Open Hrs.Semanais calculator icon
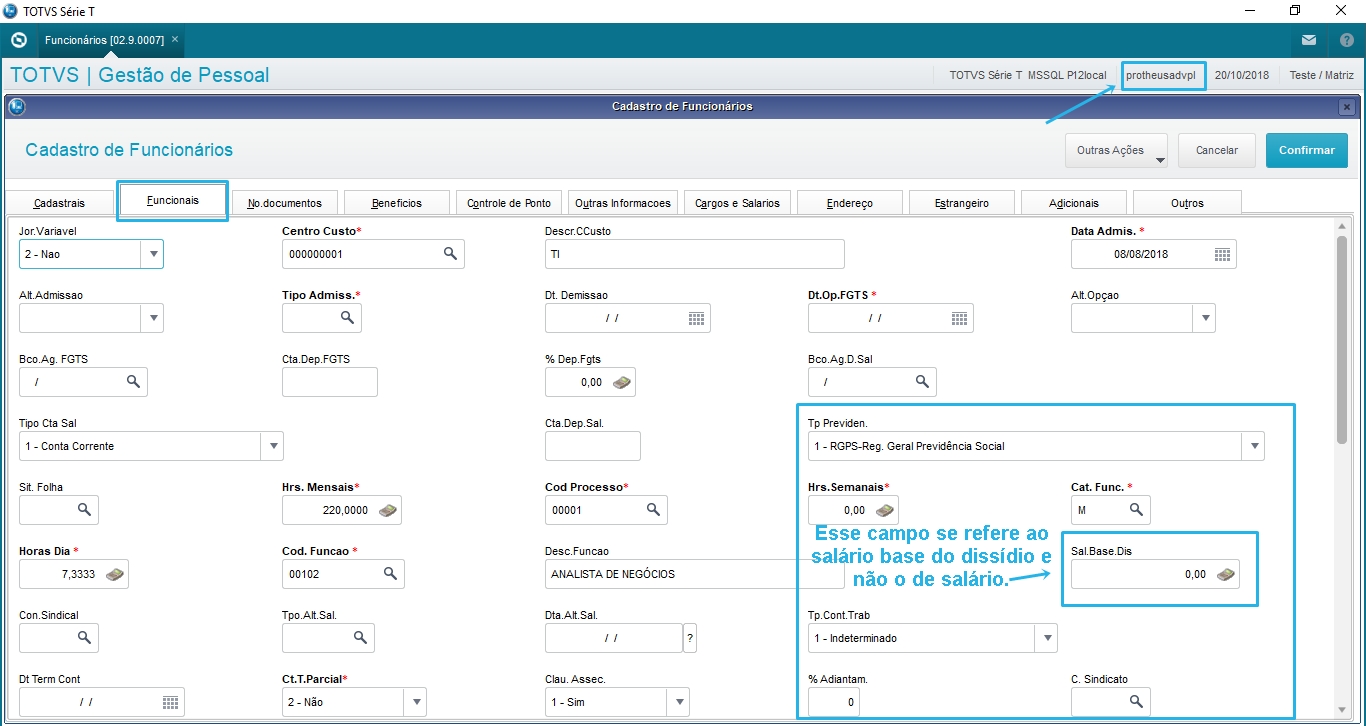Screen dimensions: 1366x726 [x=885, y=510]
